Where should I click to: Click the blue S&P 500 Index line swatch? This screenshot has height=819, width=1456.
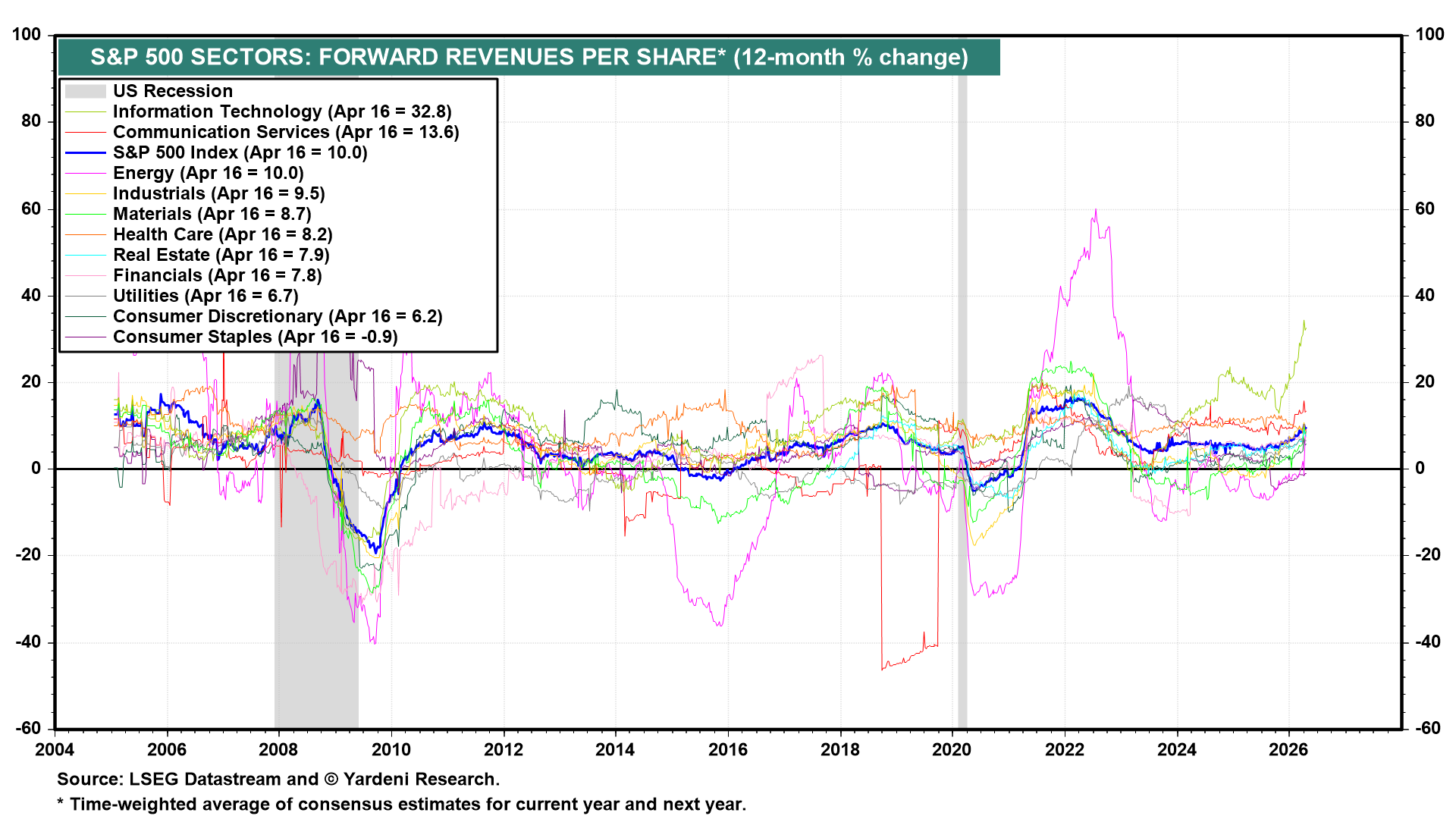85,152
